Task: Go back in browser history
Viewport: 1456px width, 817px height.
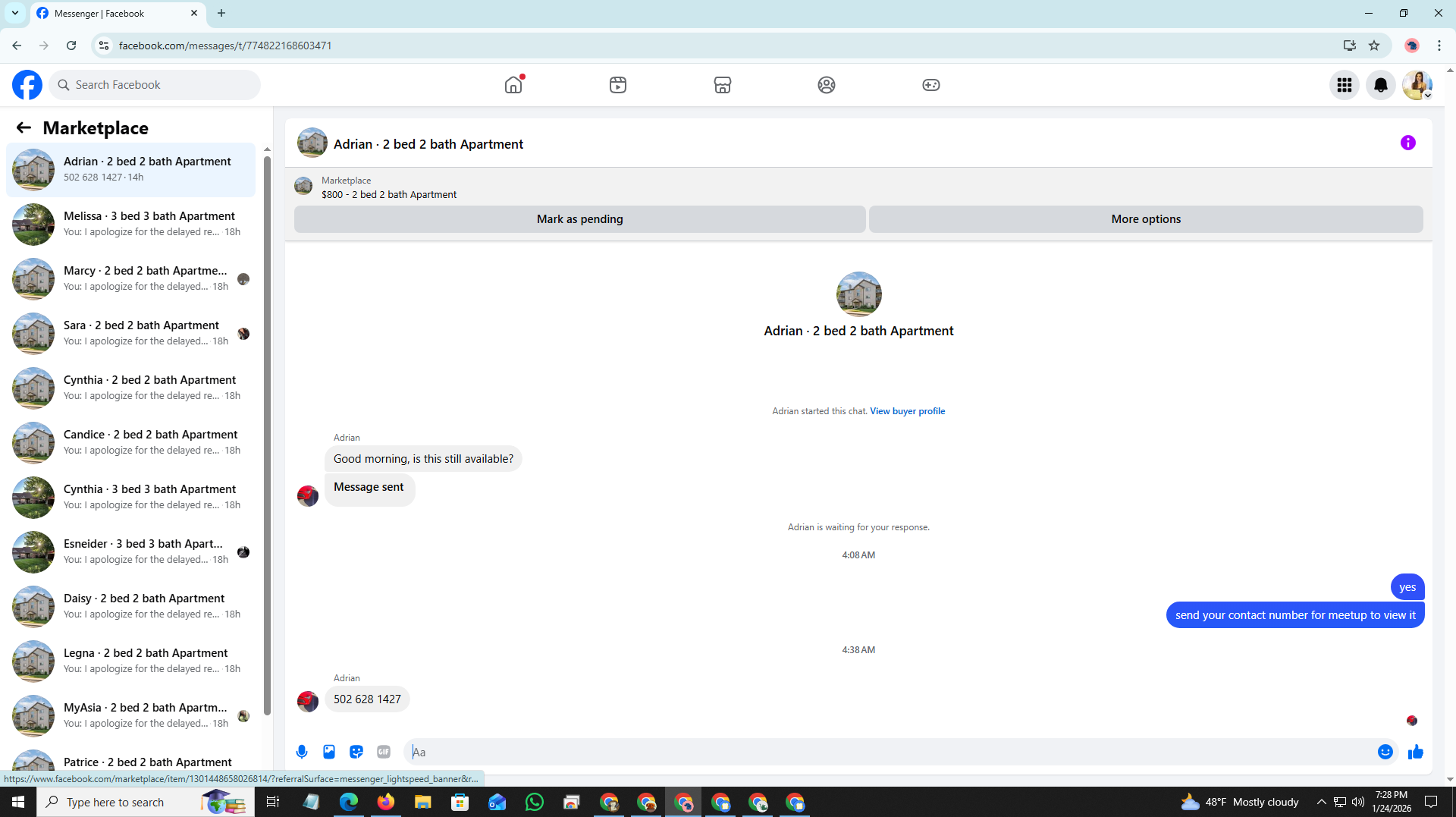Action: [x=17, y=46]
